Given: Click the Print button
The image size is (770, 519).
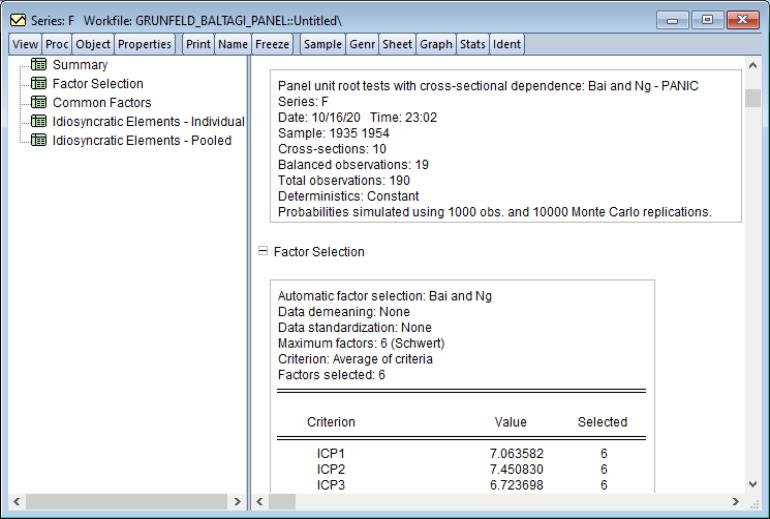Looking at the screenshot, I should pyautogui.click(x=197, y=44).
